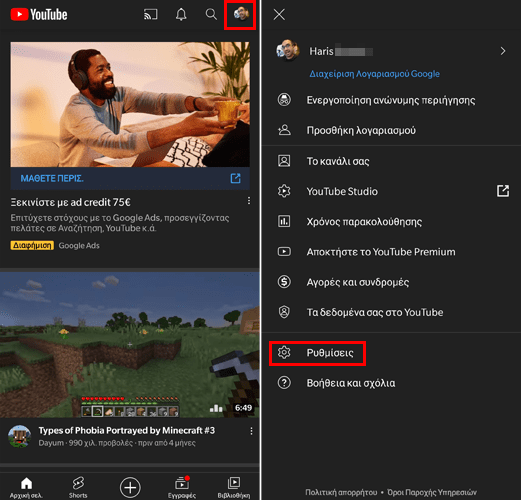Play the Minecraft Phobia video thumbnail

pos(130,345)
